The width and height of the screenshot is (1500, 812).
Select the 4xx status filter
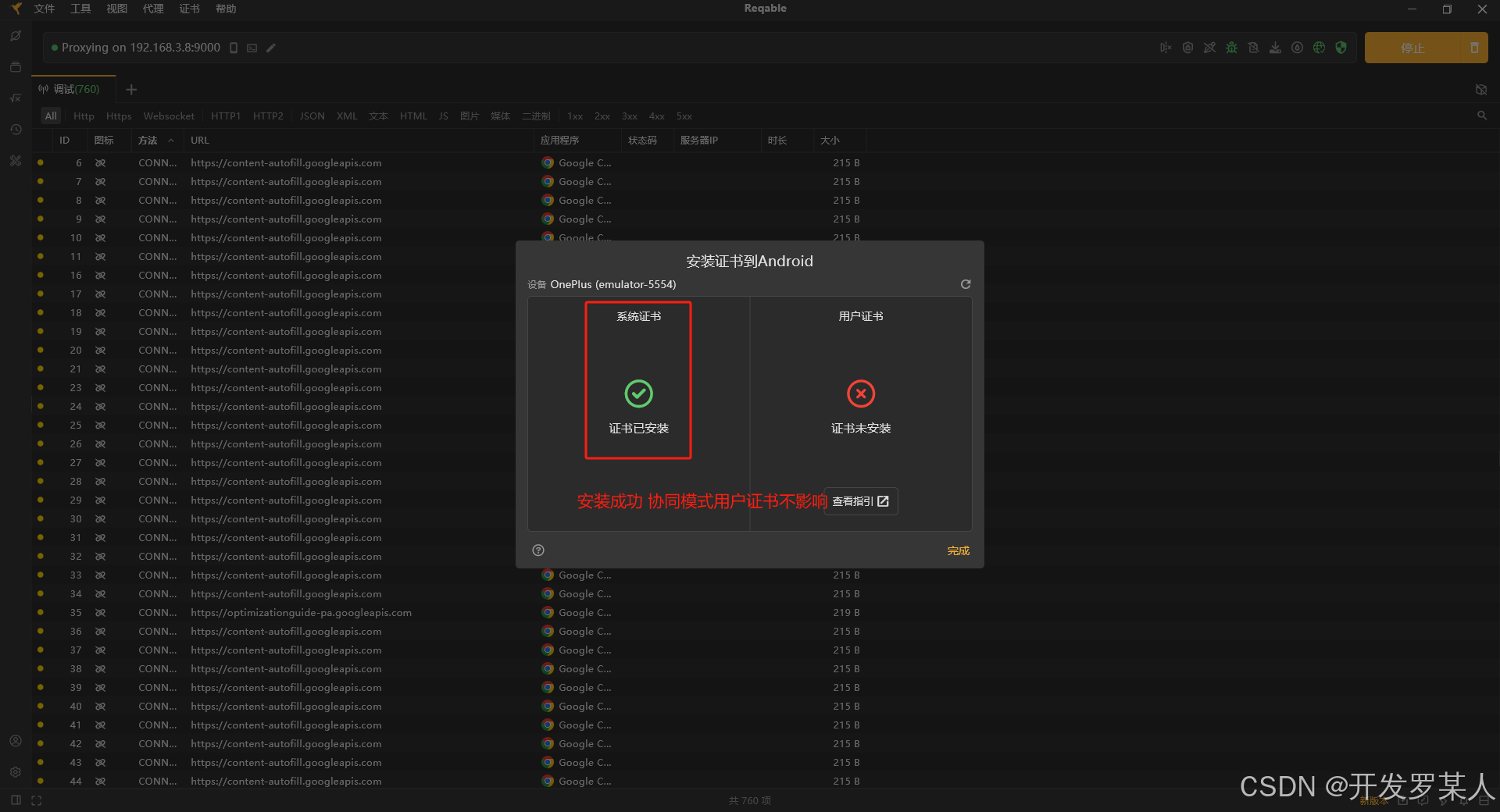coord(657,116)
